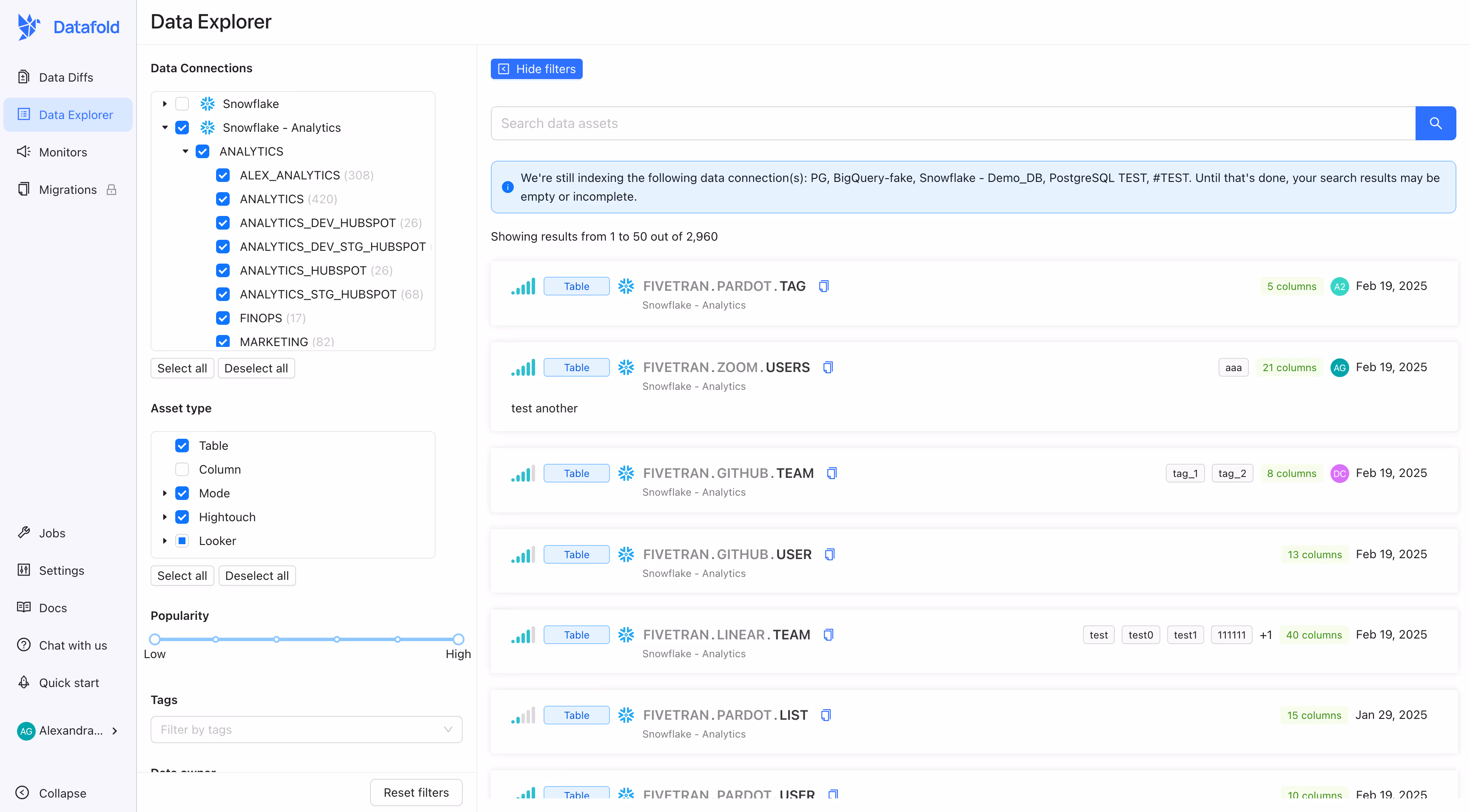Open Data Explorer page
The width and height of the screenshot is (1470, 812).
coord(68,115)
